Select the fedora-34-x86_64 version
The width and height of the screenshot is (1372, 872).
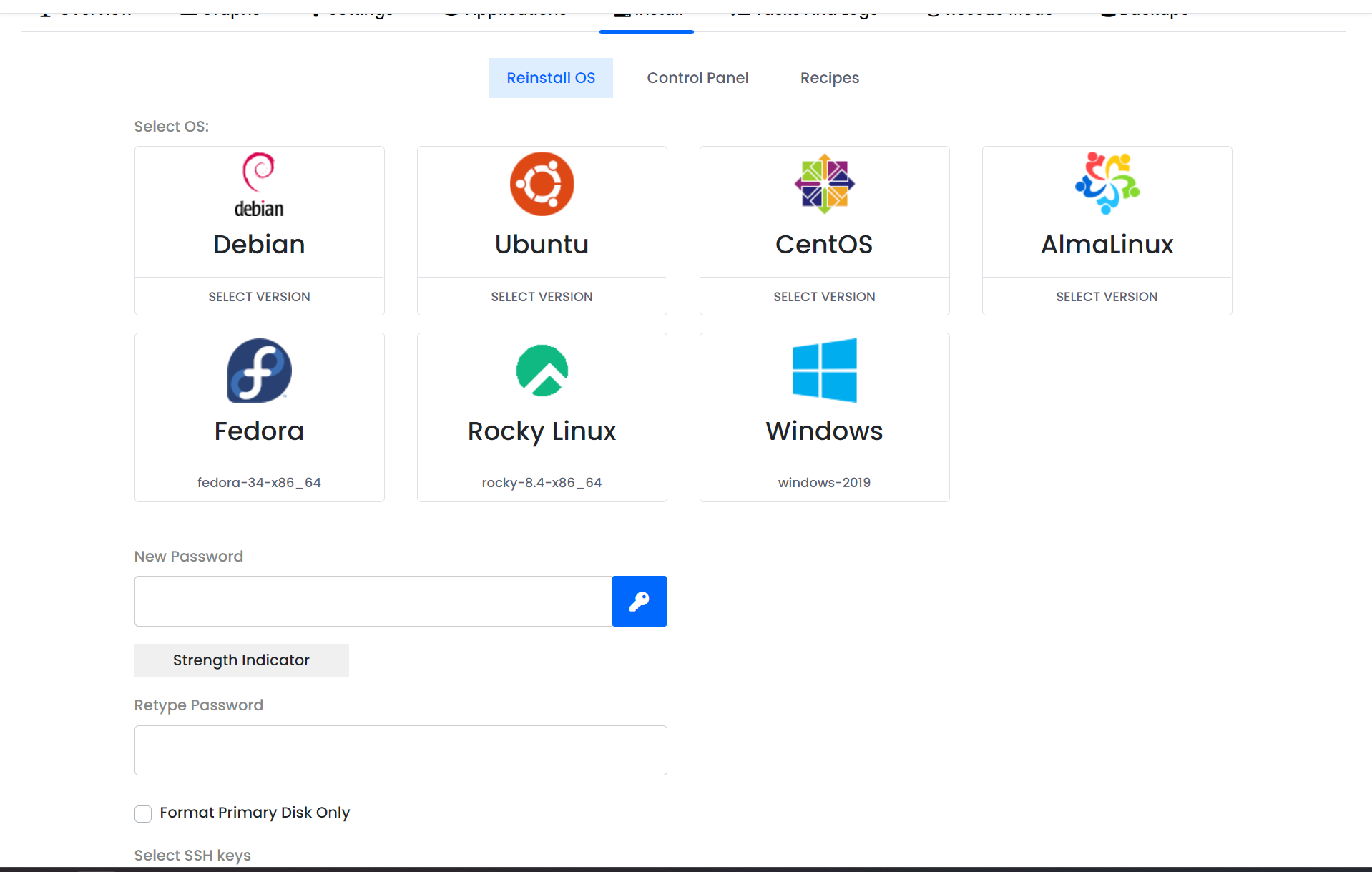click(x=259, y=483)
